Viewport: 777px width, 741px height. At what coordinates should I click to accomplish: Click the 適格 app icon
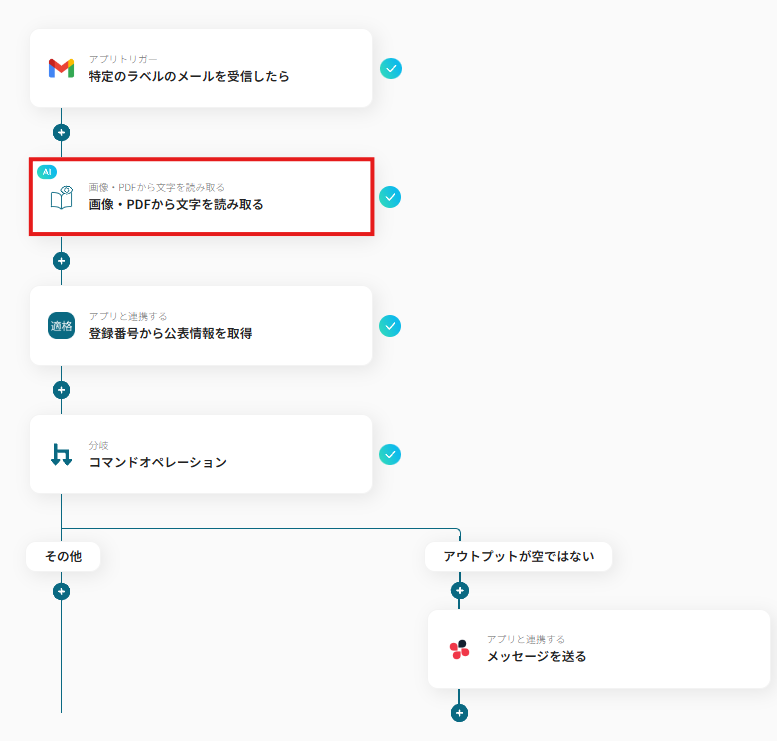coord(61,326)
